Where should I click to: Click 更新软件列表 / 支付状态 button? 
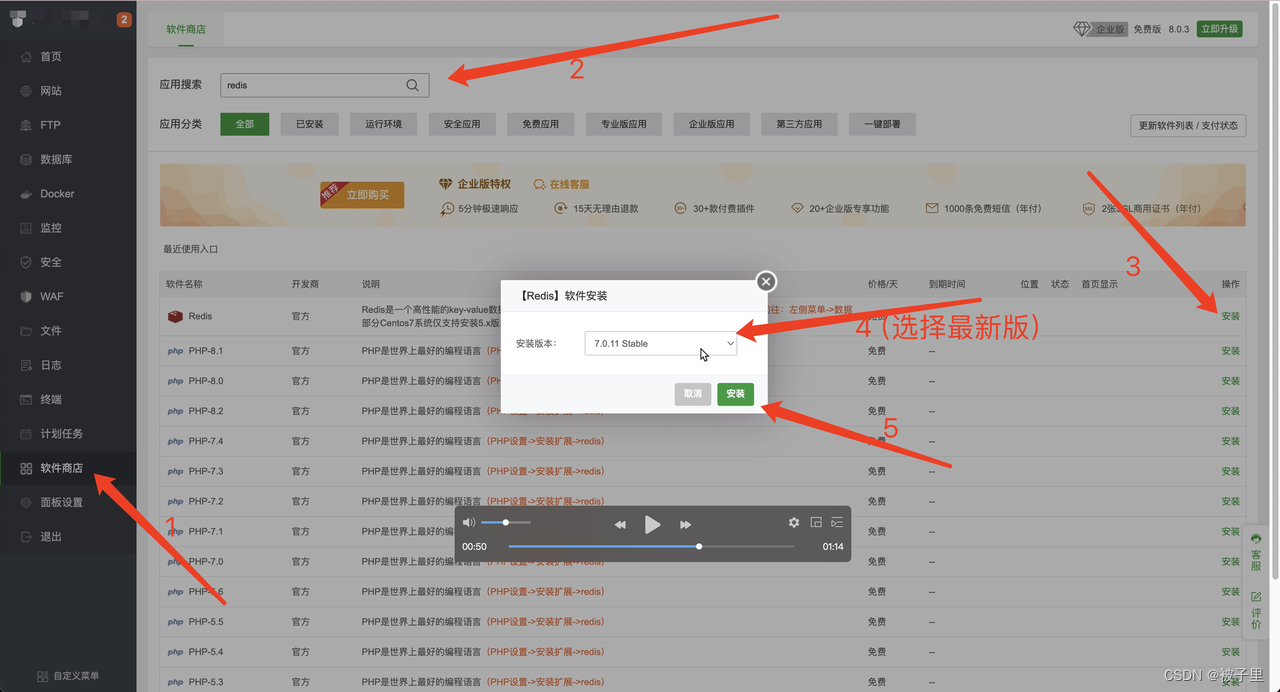pos(1187,125)
